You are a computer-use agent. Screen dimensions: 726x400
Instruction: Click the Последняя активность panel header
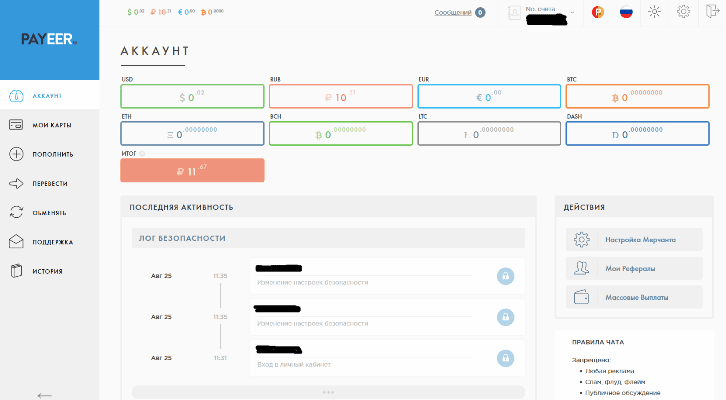point(328,207)
